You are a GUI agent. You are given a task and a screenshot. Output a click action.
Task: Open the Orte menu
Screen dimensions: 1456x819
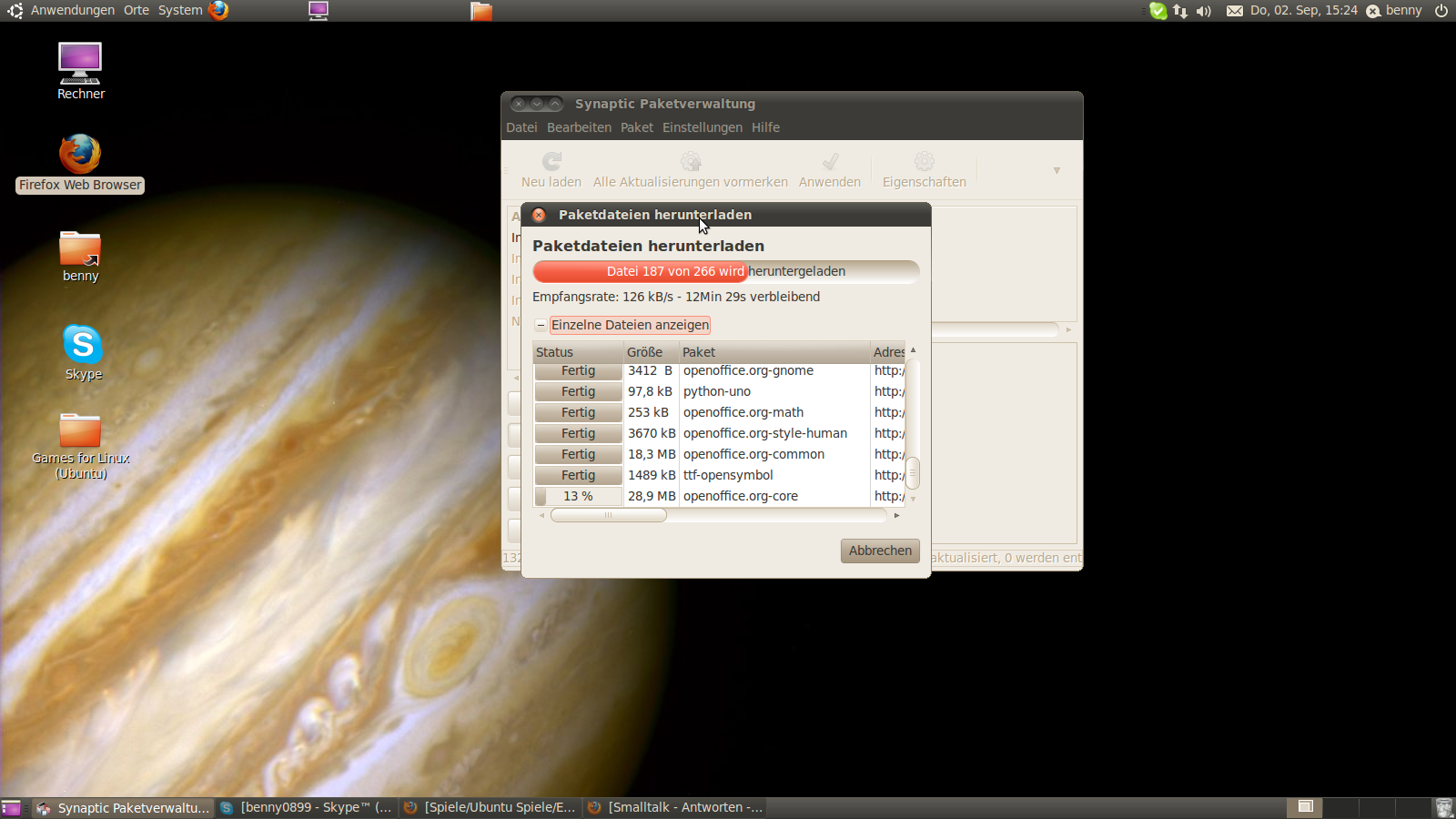pyautogui.click(x=136, y=11)
